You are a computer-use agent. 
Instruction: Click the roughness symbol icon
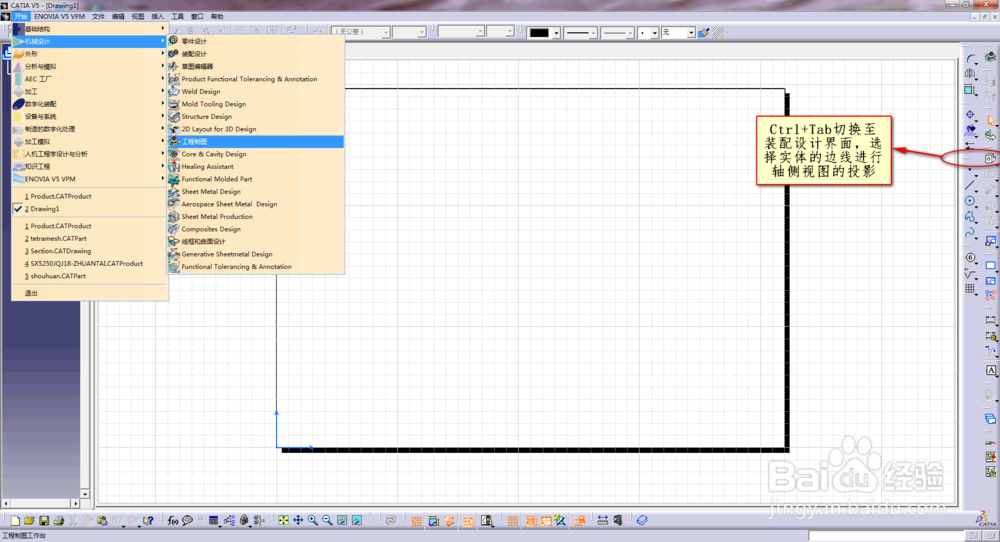tap(970, 274)
